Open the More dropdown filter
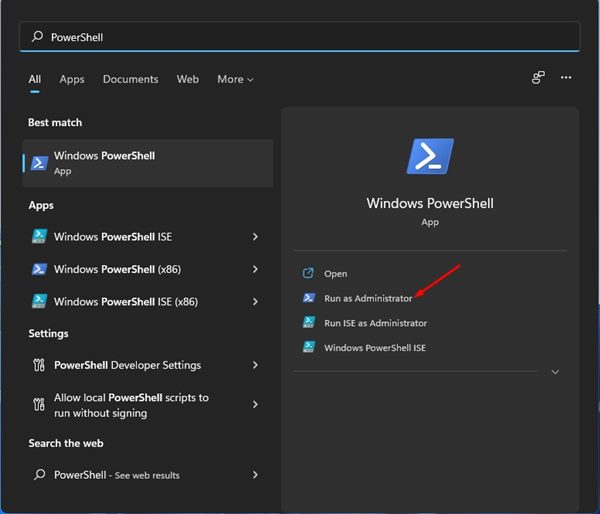This screenshot has height=514, width=600. click(x=235, y=79)
